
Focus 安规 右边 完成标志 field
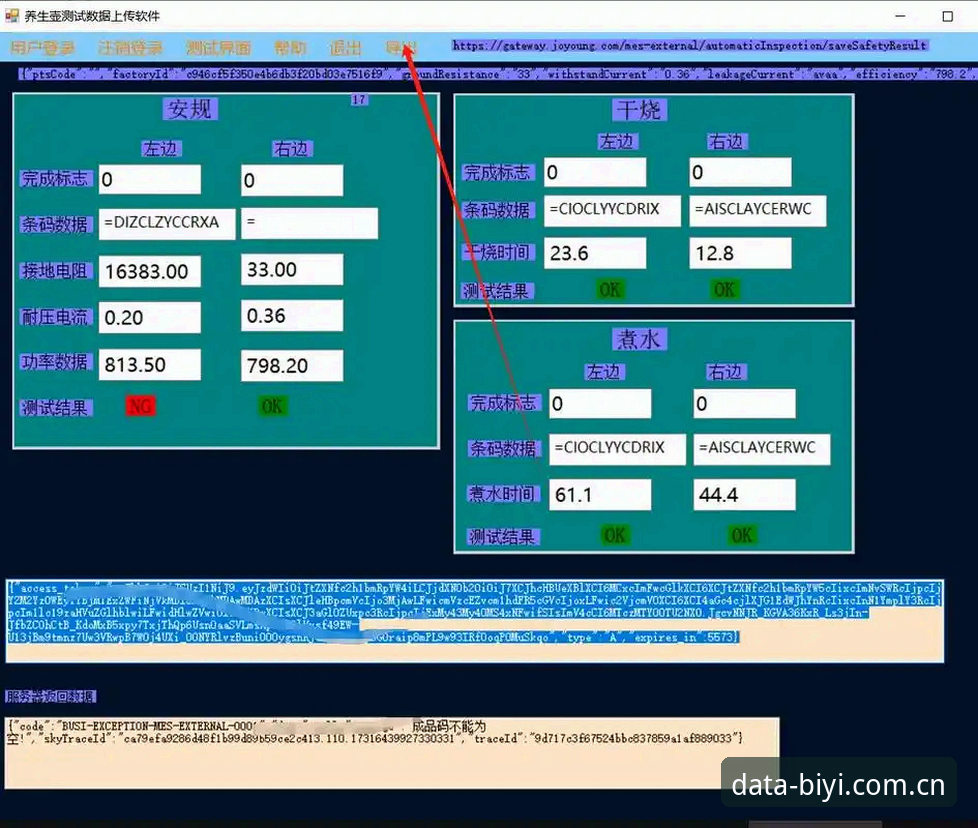point(292,180)
